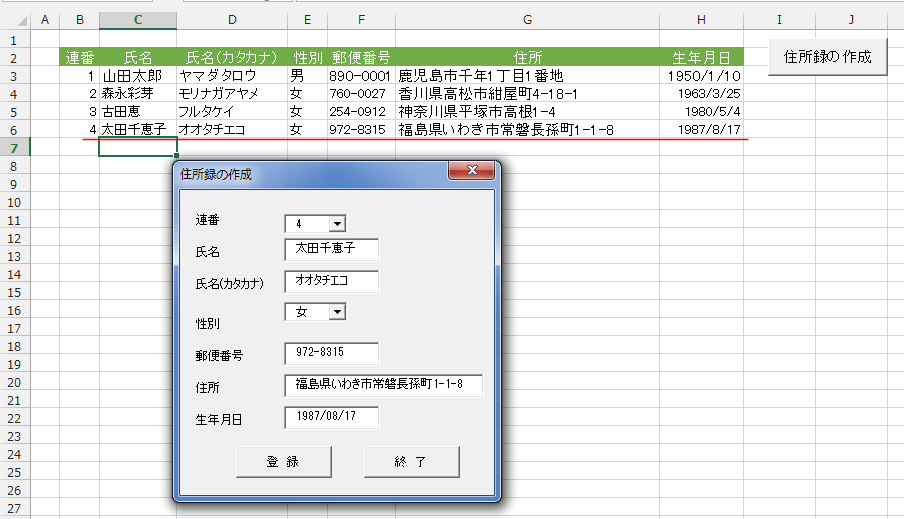Select column C header
The width and height of the screenshot is (904, 519).
[x=138, y=20]
